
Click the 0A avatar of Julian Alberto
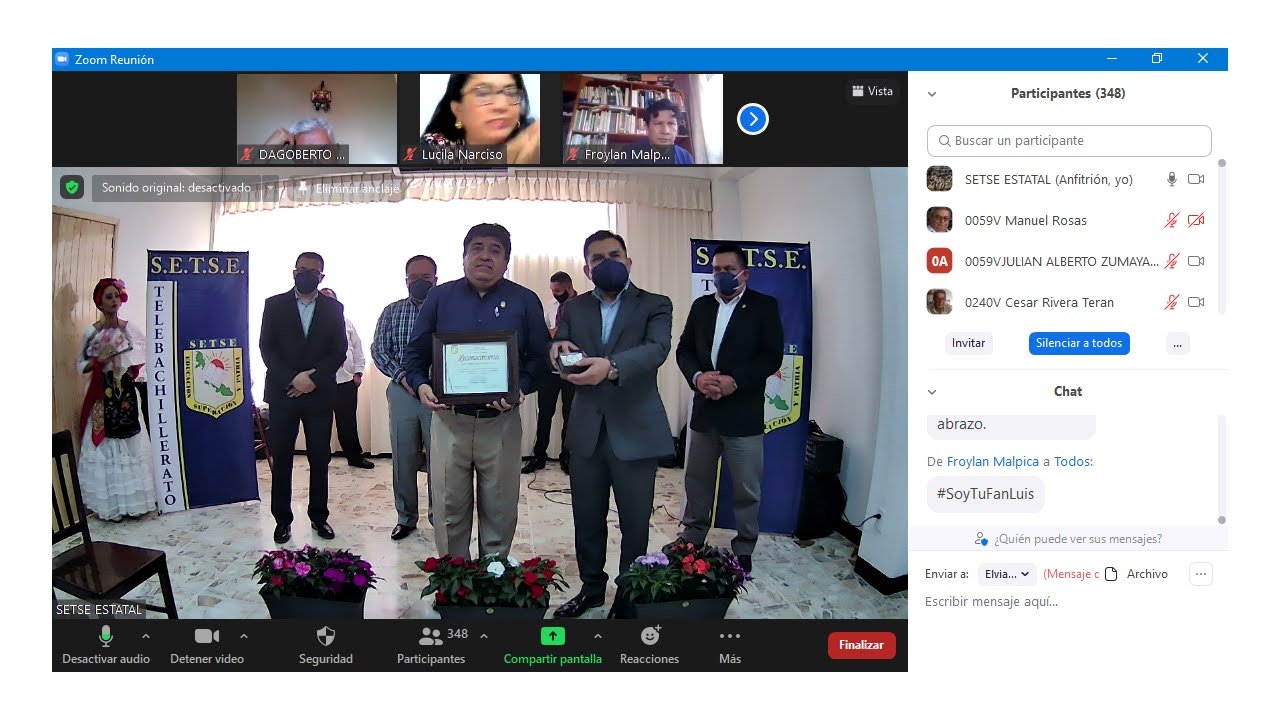pyautogui.click(x=939, y=261)
